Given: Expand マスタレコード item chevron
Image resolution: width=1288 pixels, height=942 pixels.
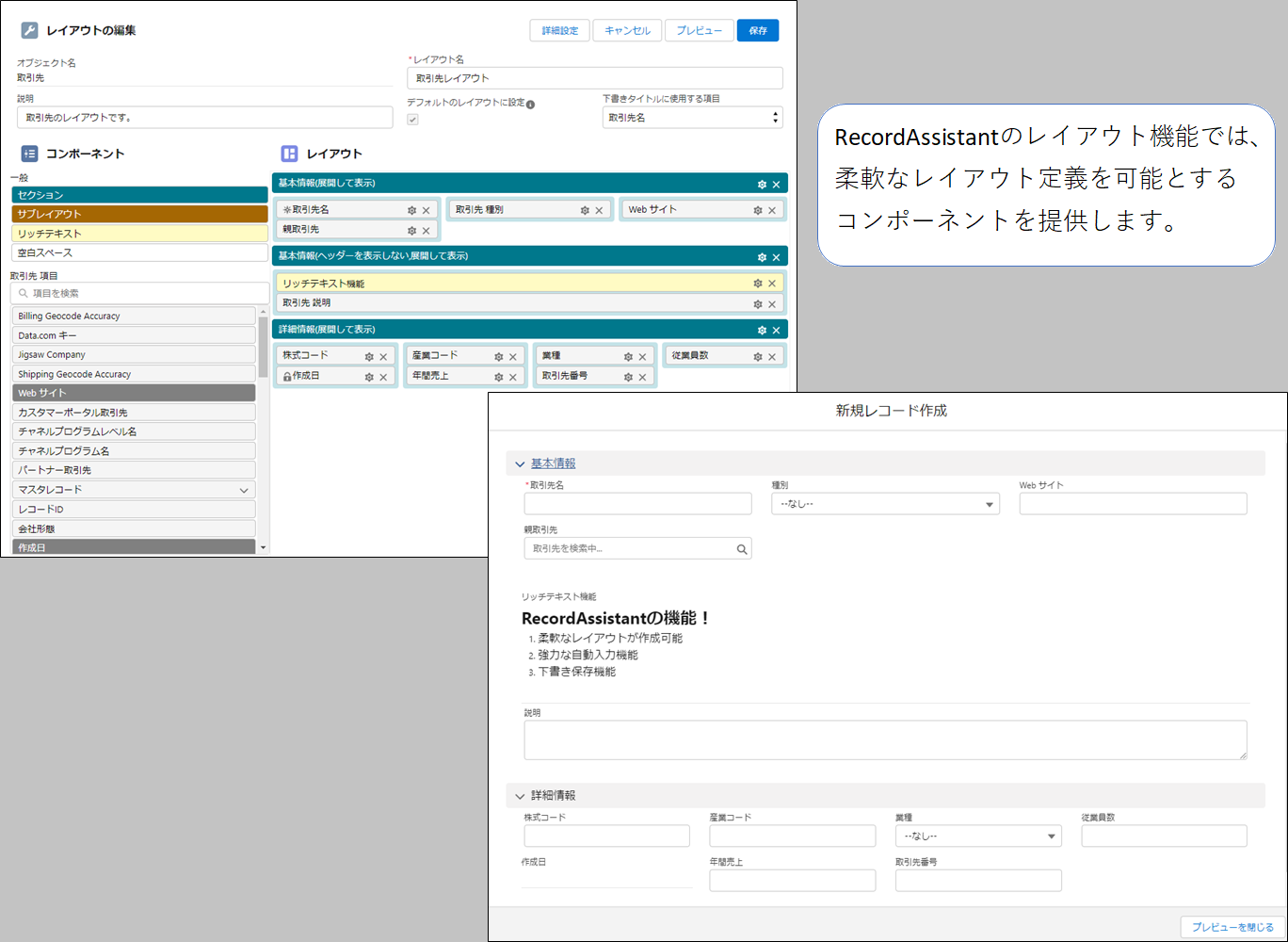Looking at the screenshot, I should click(244, 490).
